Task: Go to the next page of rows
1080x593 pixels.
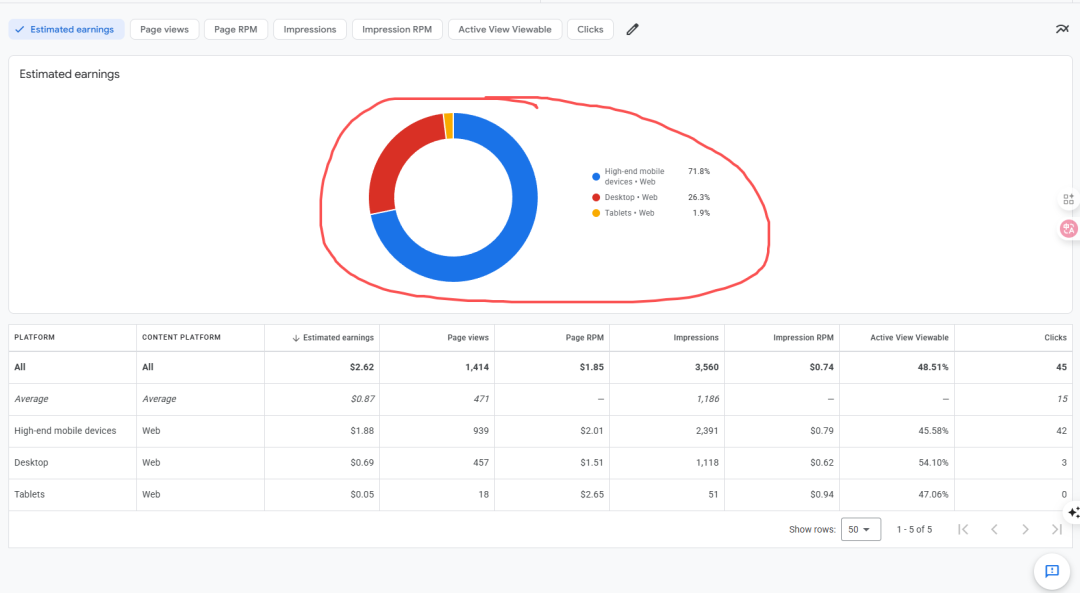Action: tap(1025, 529)
